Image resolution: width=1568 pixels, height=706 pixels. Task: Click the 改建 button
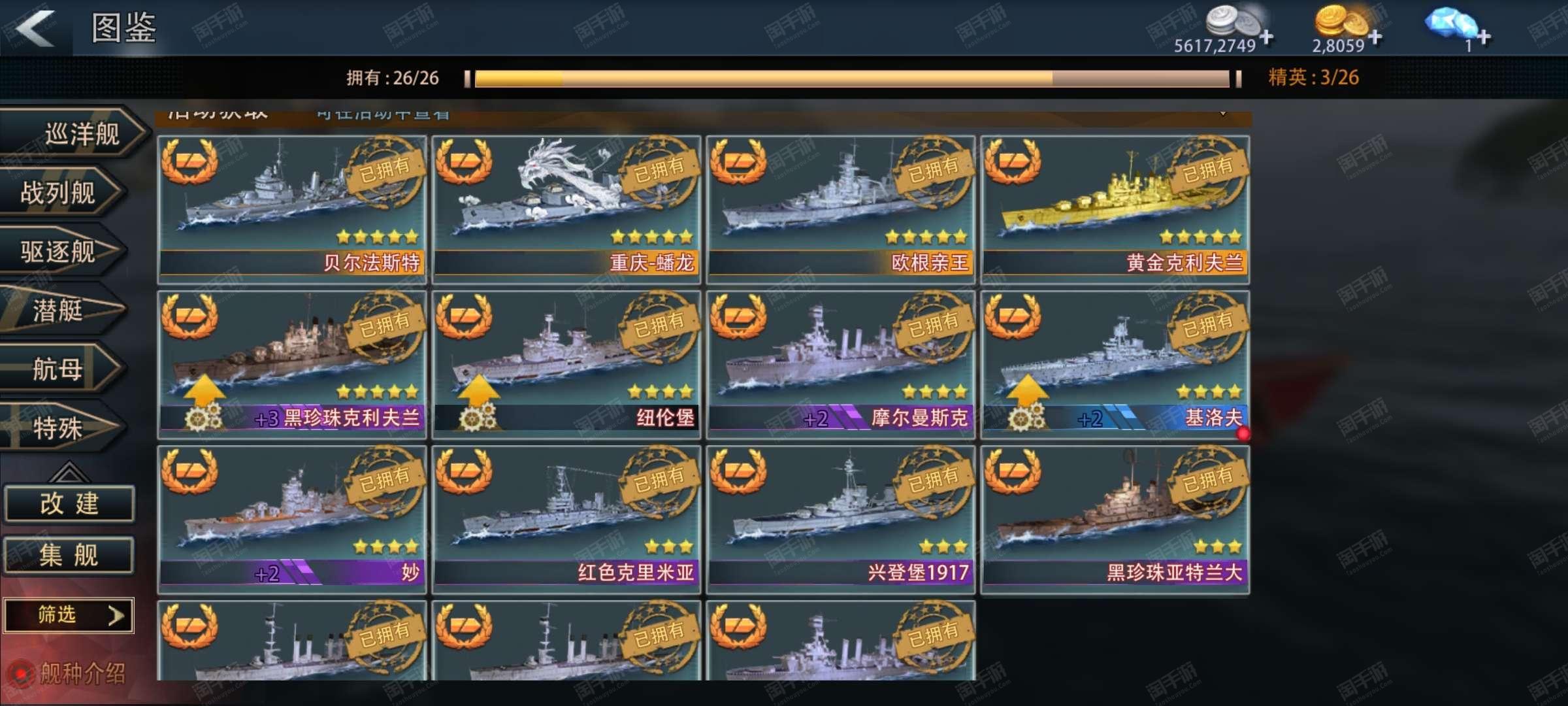[69, 503]
